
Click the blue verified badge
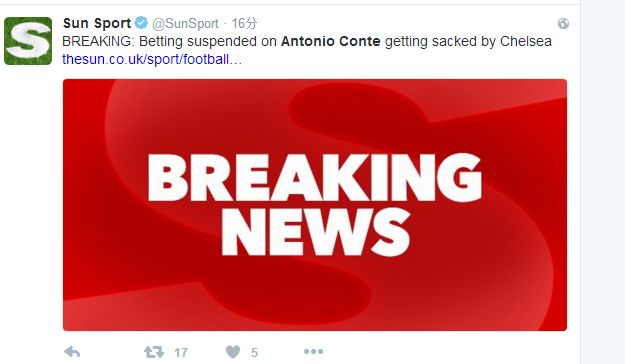(141, 23)
